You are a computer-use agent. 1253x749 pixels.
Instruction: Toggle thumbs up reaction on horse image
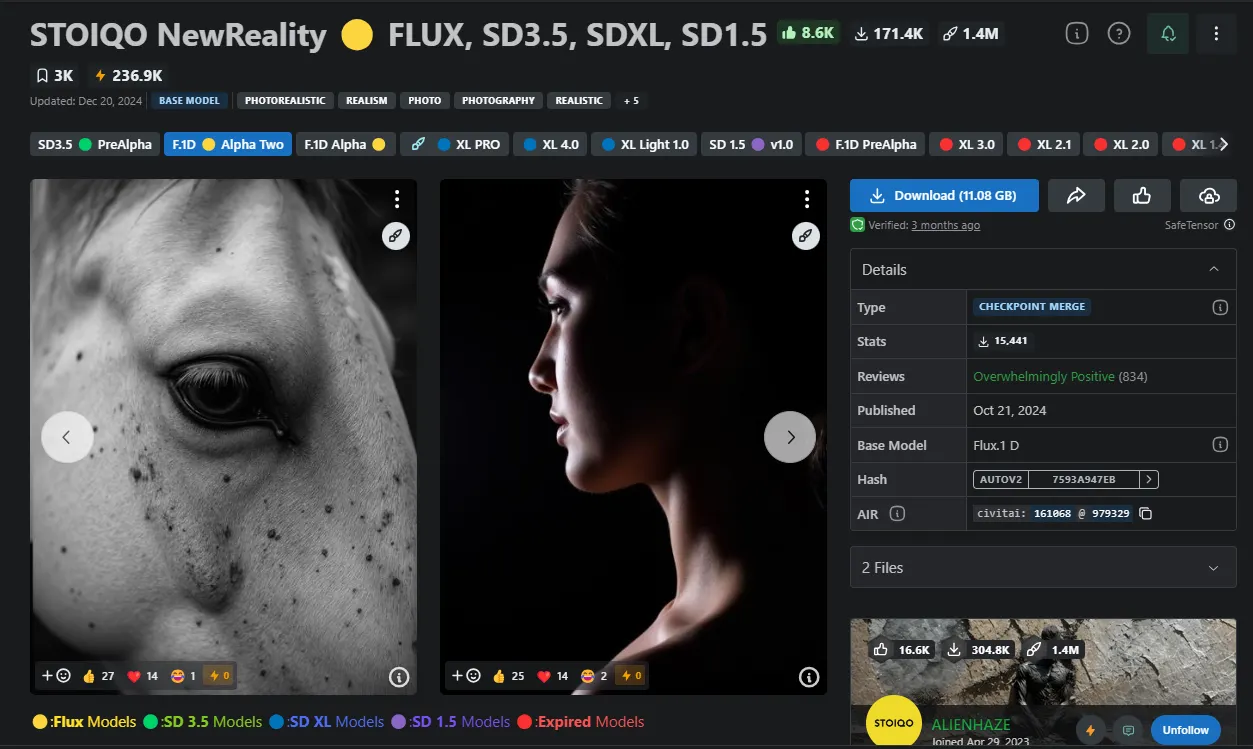98,676
